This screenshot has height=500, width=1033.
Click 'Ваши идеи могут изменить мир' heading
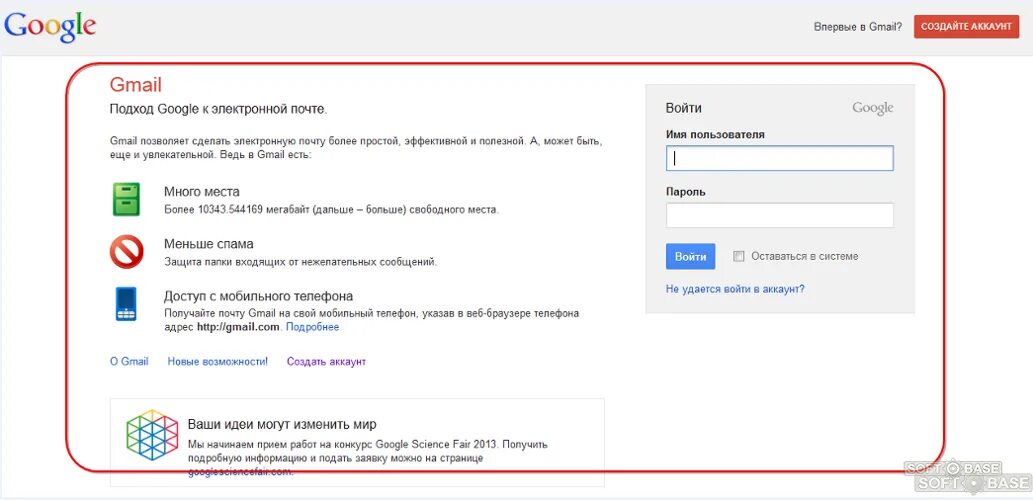click(x=282, y=424)
